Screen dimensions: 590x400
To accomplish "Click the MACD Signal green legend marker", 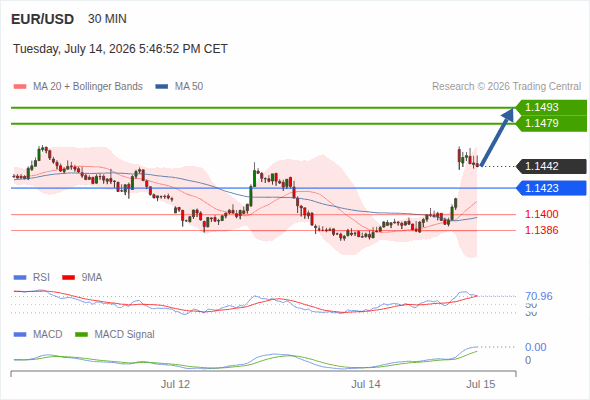I will (x=81, y=335).
